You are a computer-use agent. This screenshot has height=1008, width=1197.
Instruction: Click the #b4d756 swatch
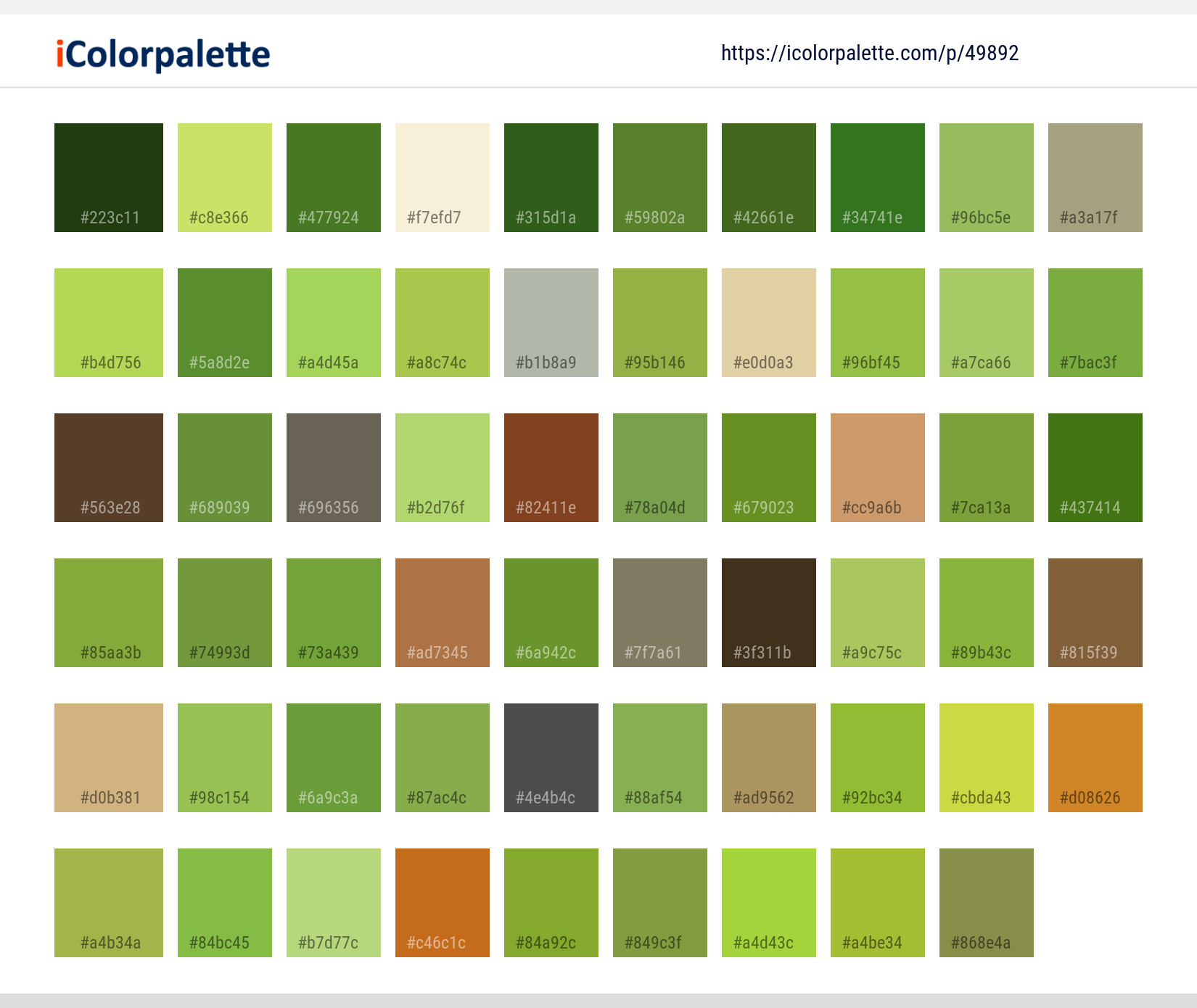[x=109, y=323]
